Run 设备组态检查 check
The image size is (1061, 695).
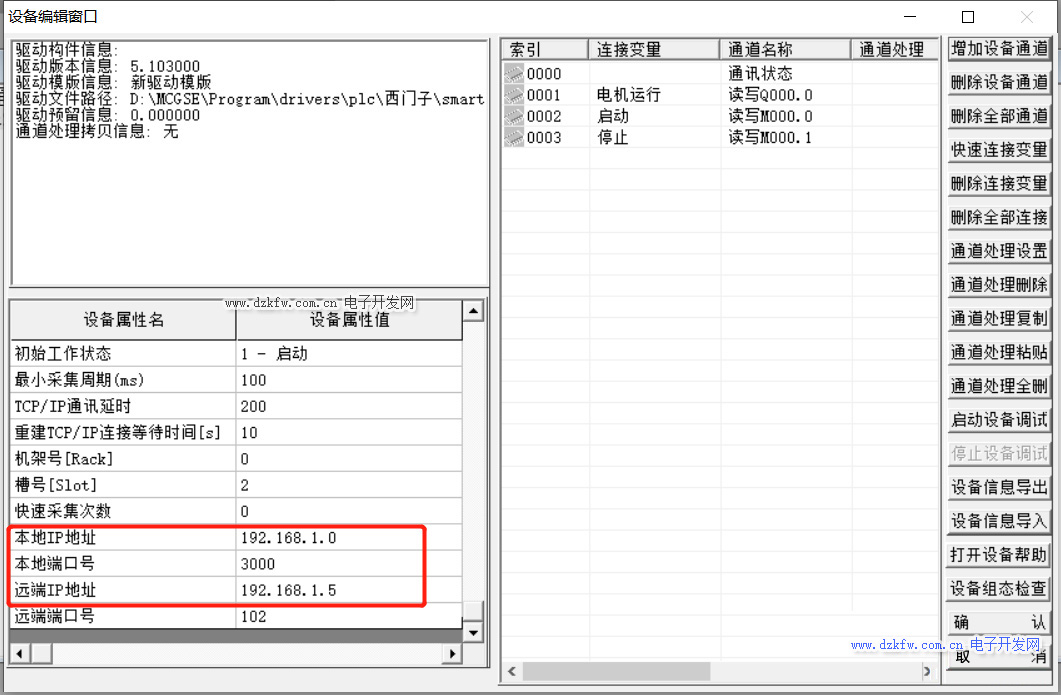(998, 589)
